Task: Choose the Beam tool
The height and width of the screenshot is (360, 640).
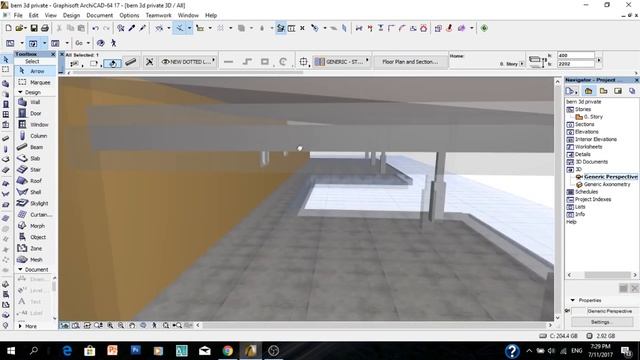Action: tap(36, 147)
